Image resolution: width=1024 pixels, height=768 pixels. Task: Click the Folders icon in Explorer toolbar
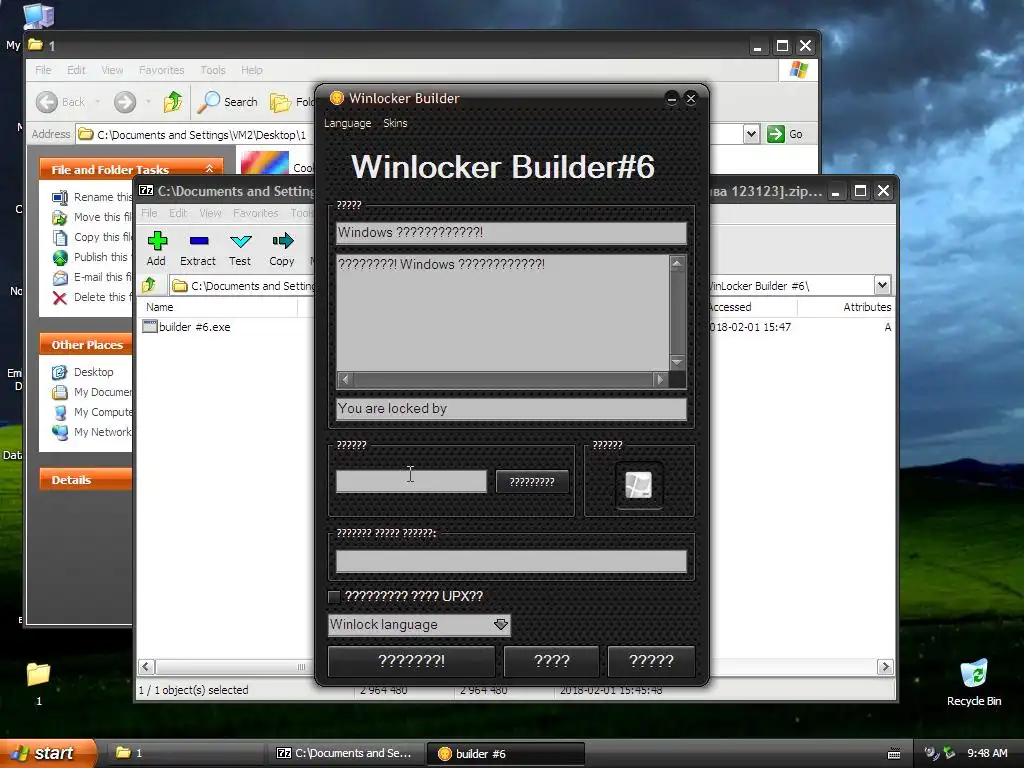281,102
